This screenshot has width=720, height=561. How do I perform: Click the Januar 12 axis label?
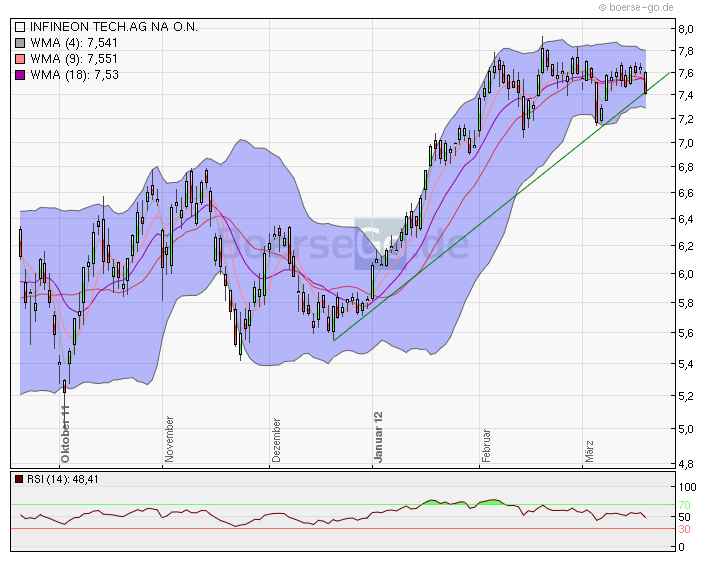point(378,437)
